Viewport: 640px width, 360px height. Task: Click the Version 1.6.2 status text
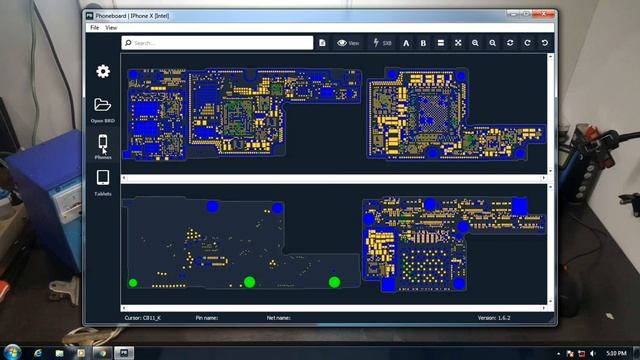494,318
